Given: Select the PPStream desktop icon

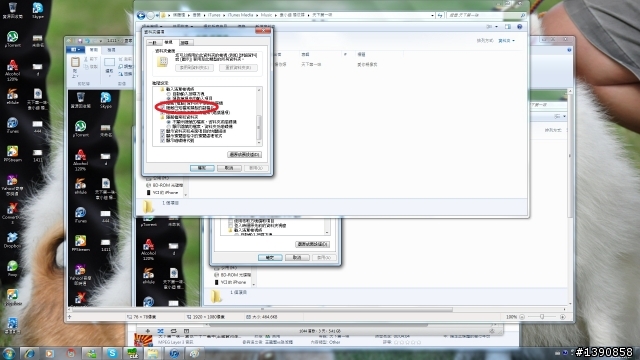Looking at the screenshot, I should coord(12,154).
